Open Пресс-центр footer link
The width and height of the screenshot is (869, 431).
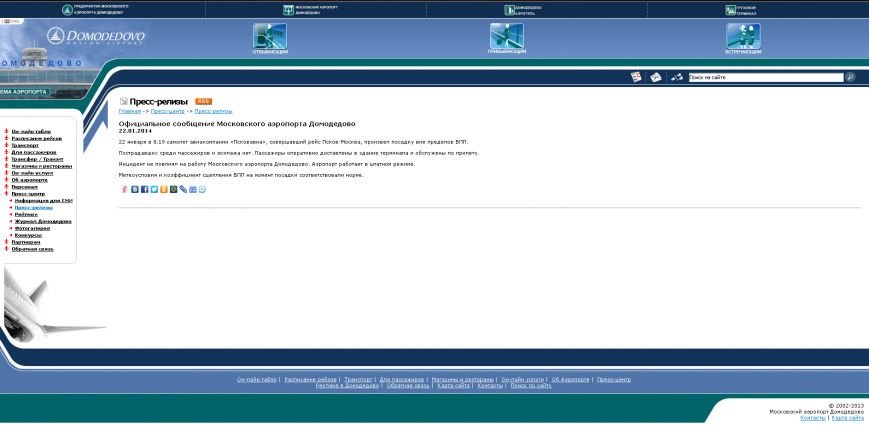pos(614,379)
